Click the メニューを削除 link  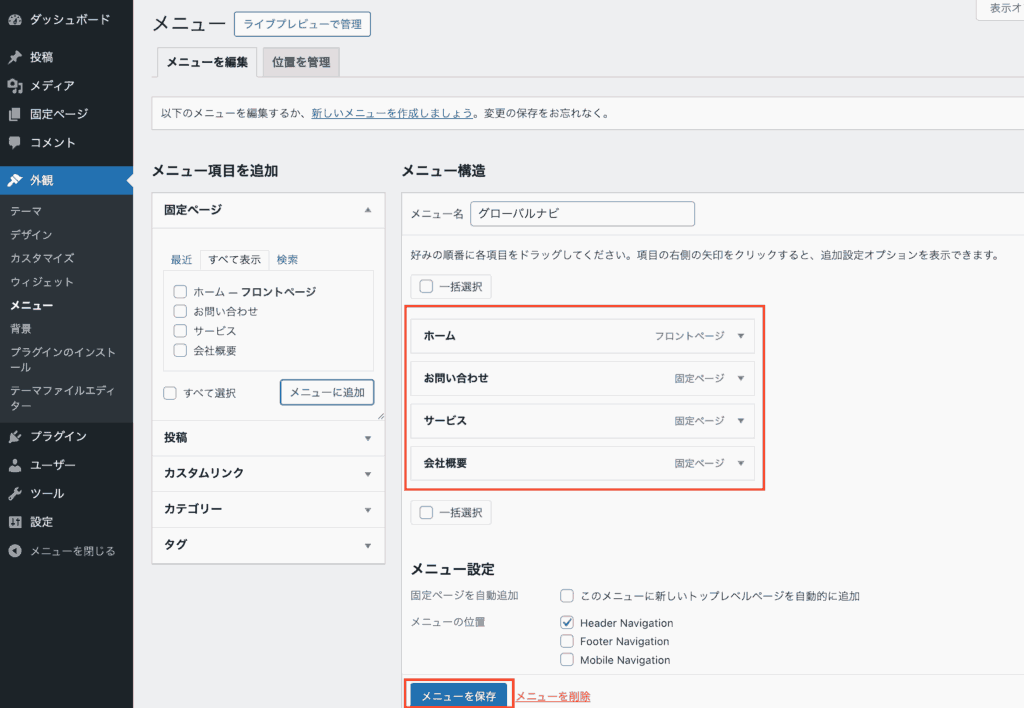(x=553, y=696)
